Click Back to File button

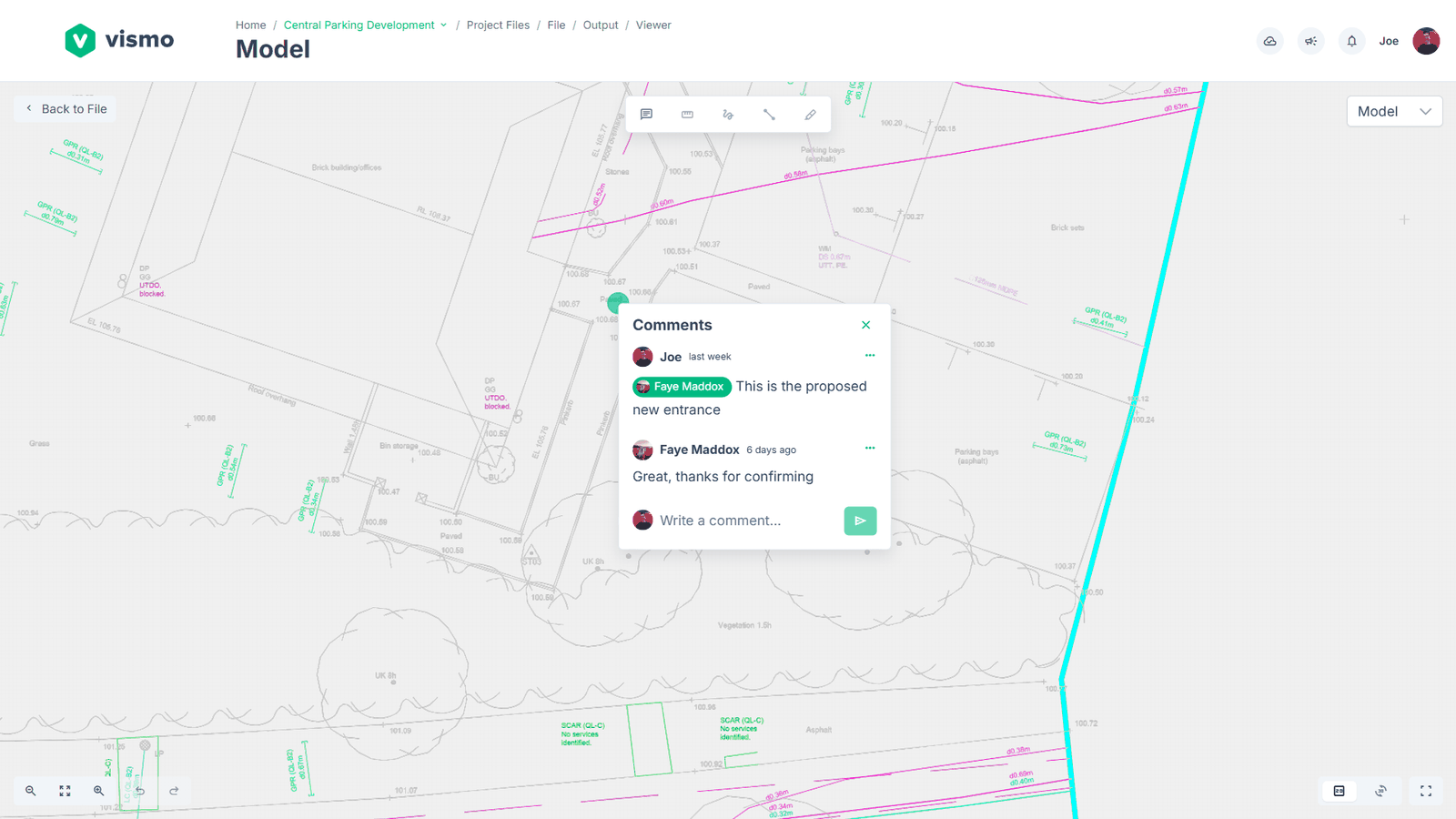[x=66, y=109]
